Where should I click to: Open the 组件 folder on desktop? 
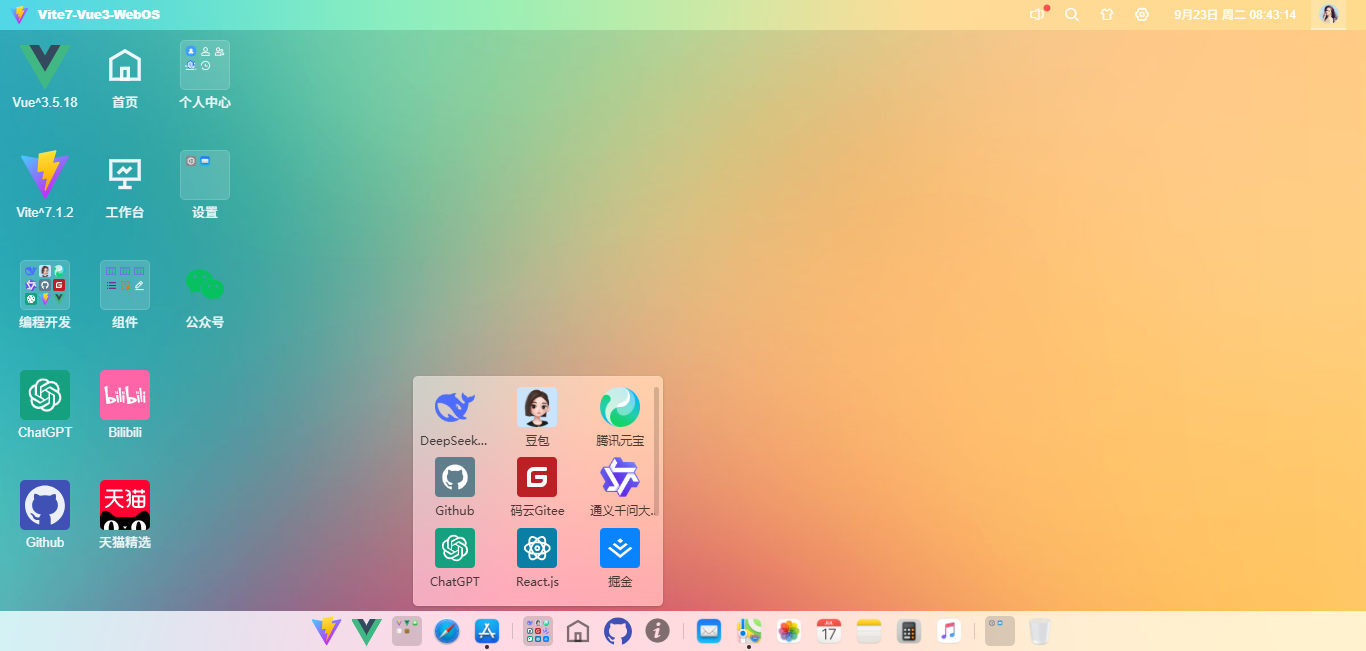click(x=125, y=285)
